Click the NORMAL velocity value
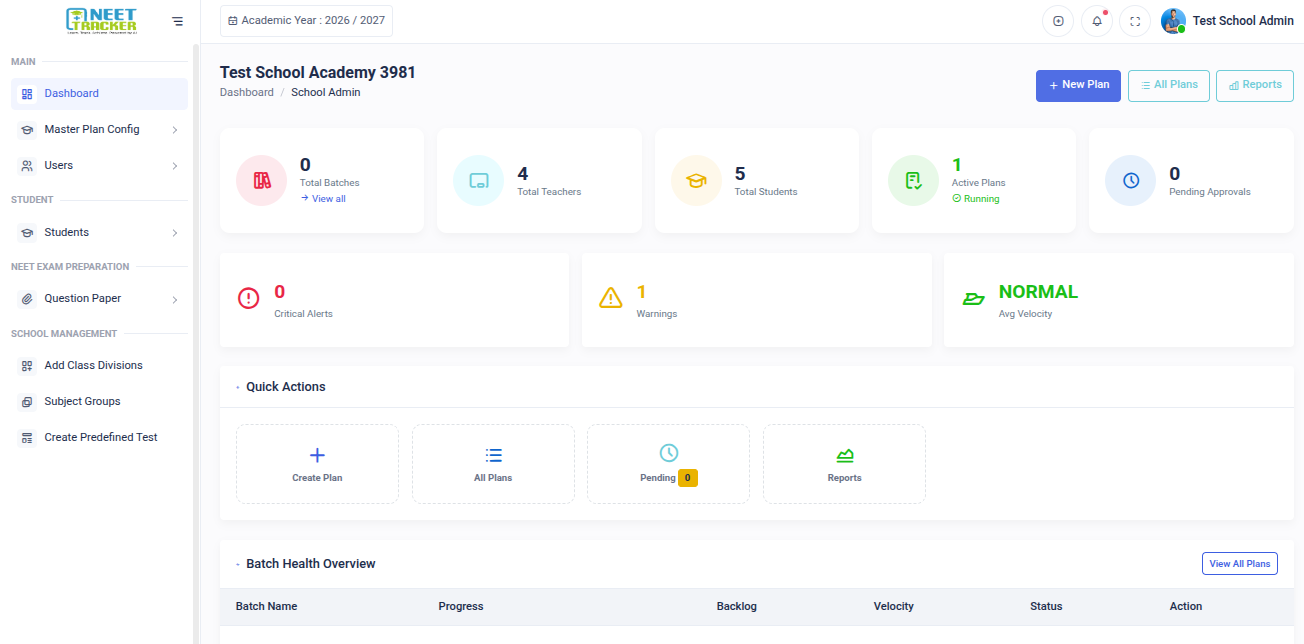This screenshot has height=644, width=1304. [x=1039, y=292]
